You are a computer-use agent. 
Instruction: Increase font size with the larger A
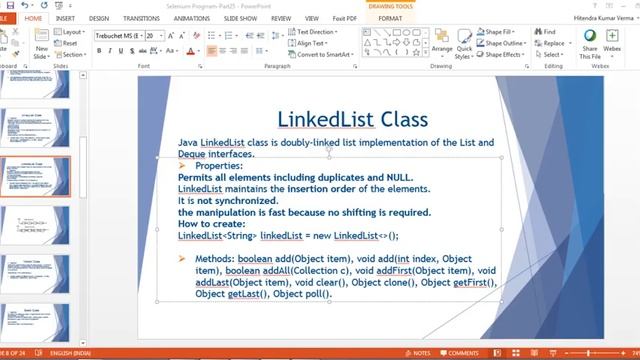(x=171, y=36)
